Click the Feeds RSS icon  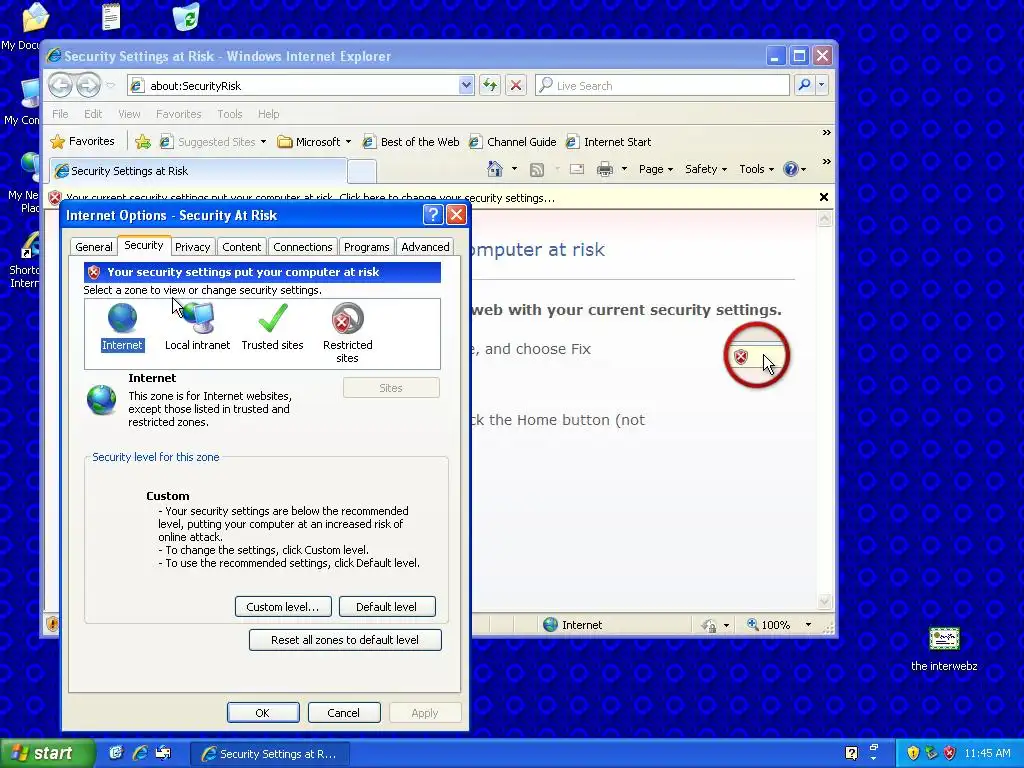pyautogui.click(x=537, y=170)
